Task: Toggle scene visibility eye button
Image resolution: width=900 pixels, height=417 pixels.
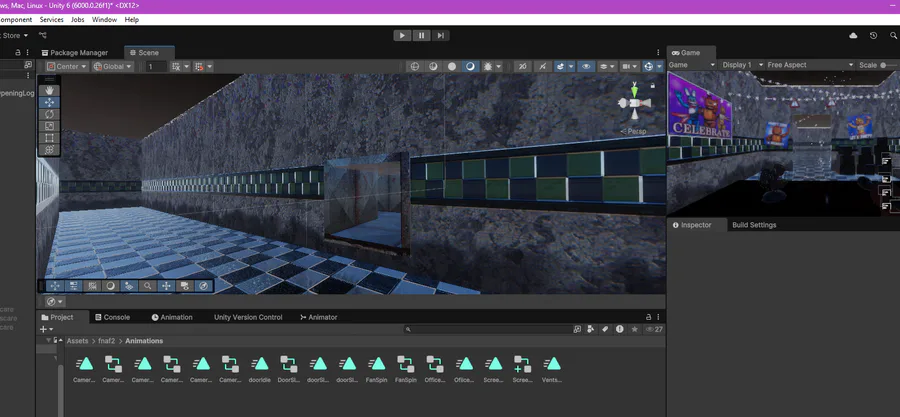Action: 586,67
